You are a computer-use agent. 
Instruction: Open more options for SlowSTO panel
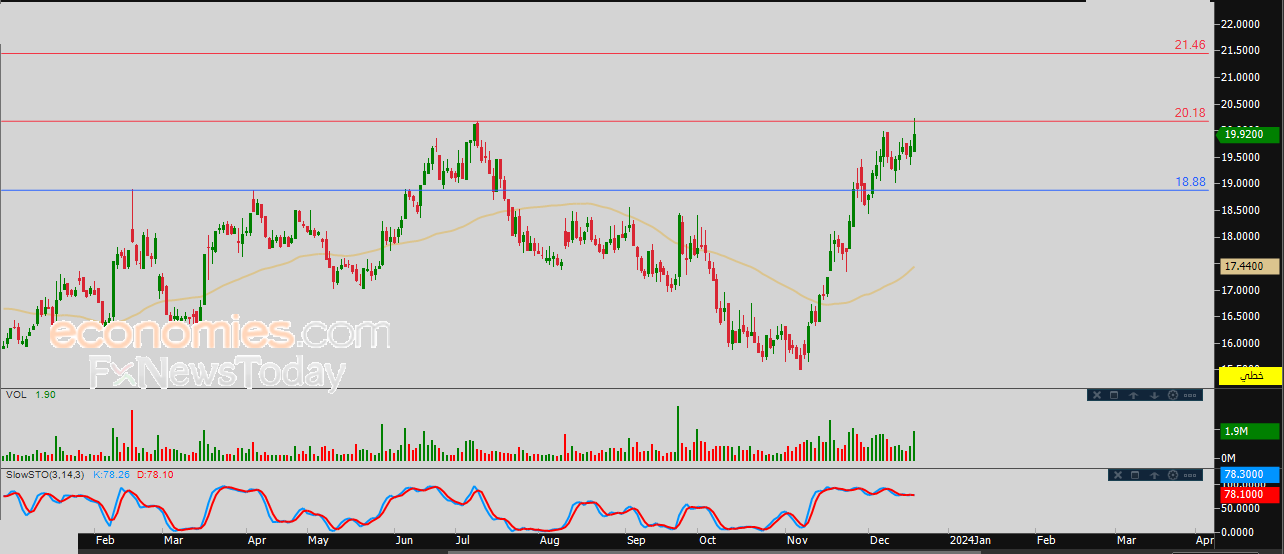pos(1190,475)
